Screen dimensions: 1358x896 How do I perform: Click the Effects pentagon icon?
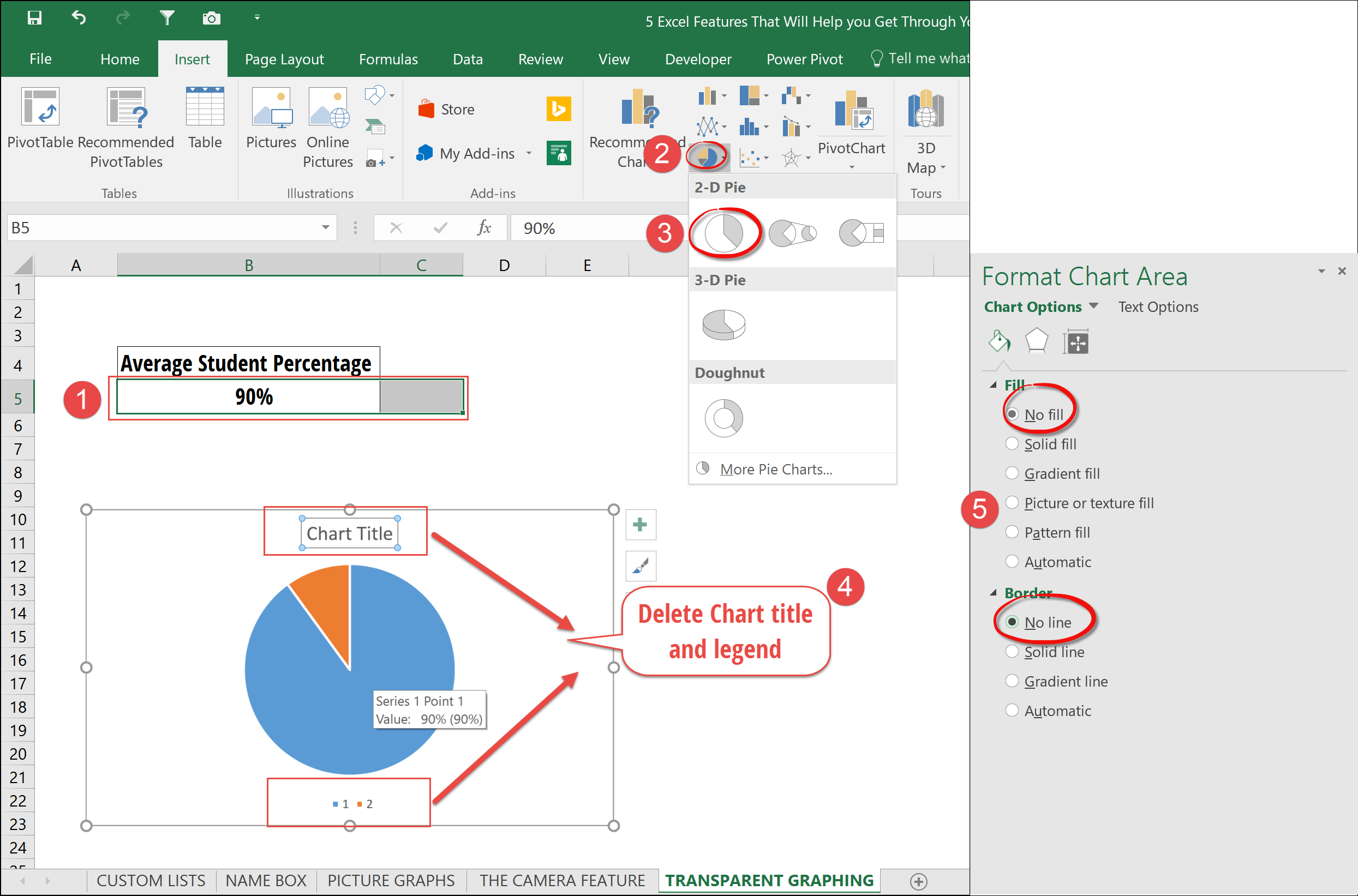pos(1036,342)
